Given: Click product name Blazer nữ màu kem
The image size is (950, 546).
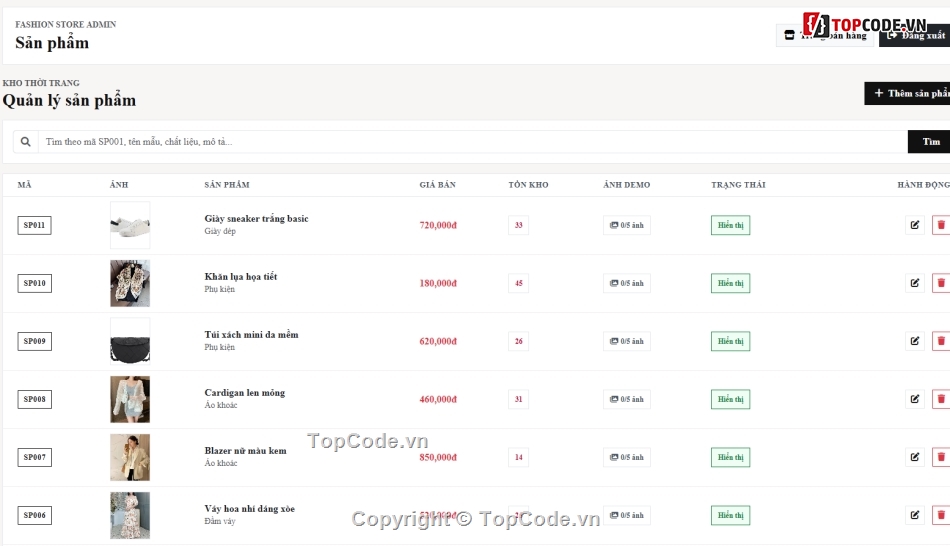Looking at the screenshot, I should pyautogui.click(x=245, y=451).
